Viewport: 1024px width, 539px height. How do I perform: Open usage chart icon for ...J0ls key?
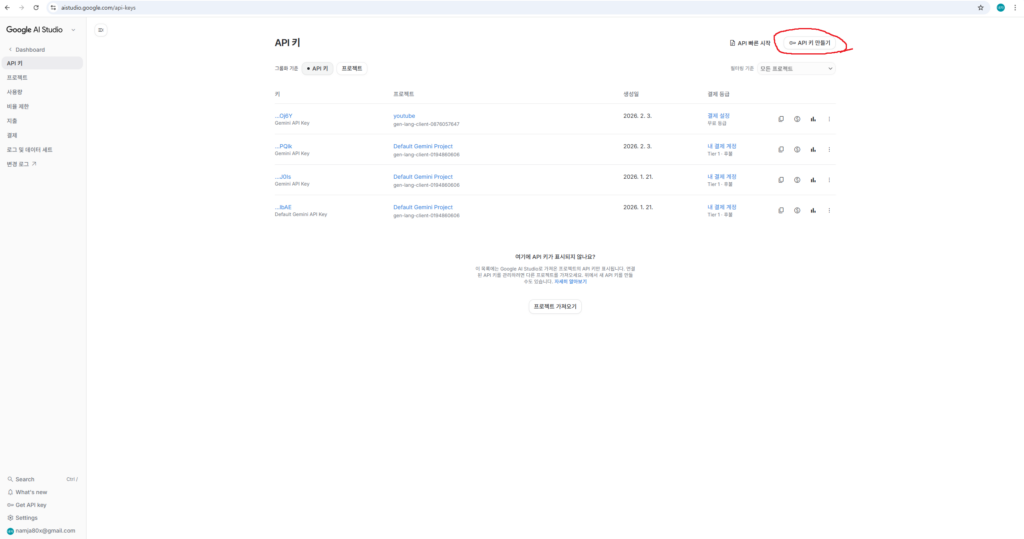pos(813,180)
